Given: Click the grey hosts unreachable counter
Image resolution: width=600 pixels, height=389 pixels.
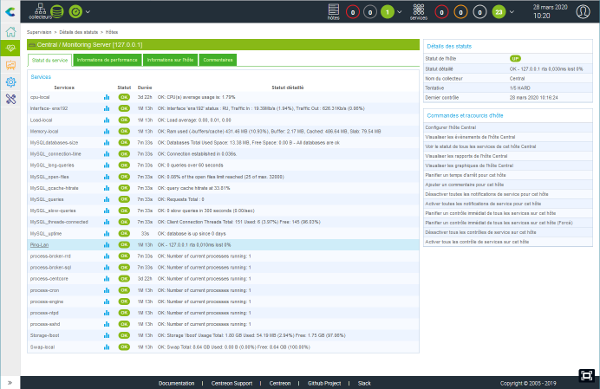Looking at the screenshot, I should [370, 12].
